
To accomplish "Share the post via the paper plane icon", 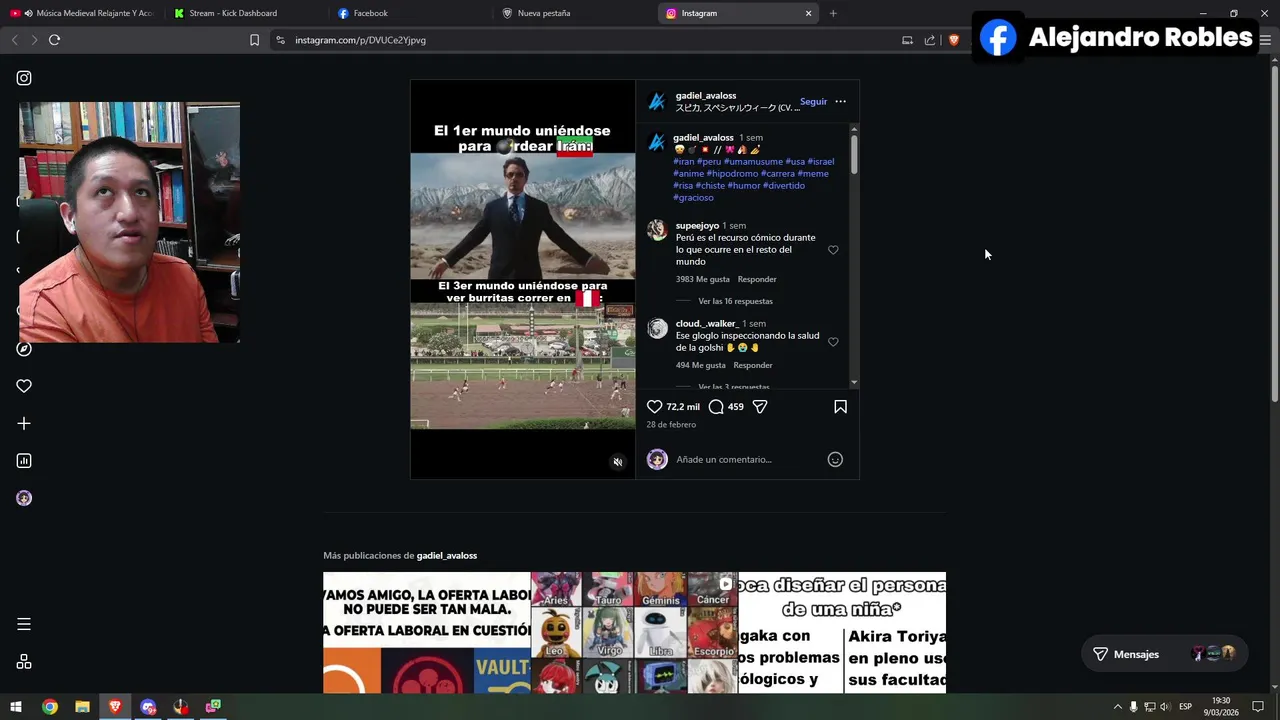I will (x=760, y=407).
